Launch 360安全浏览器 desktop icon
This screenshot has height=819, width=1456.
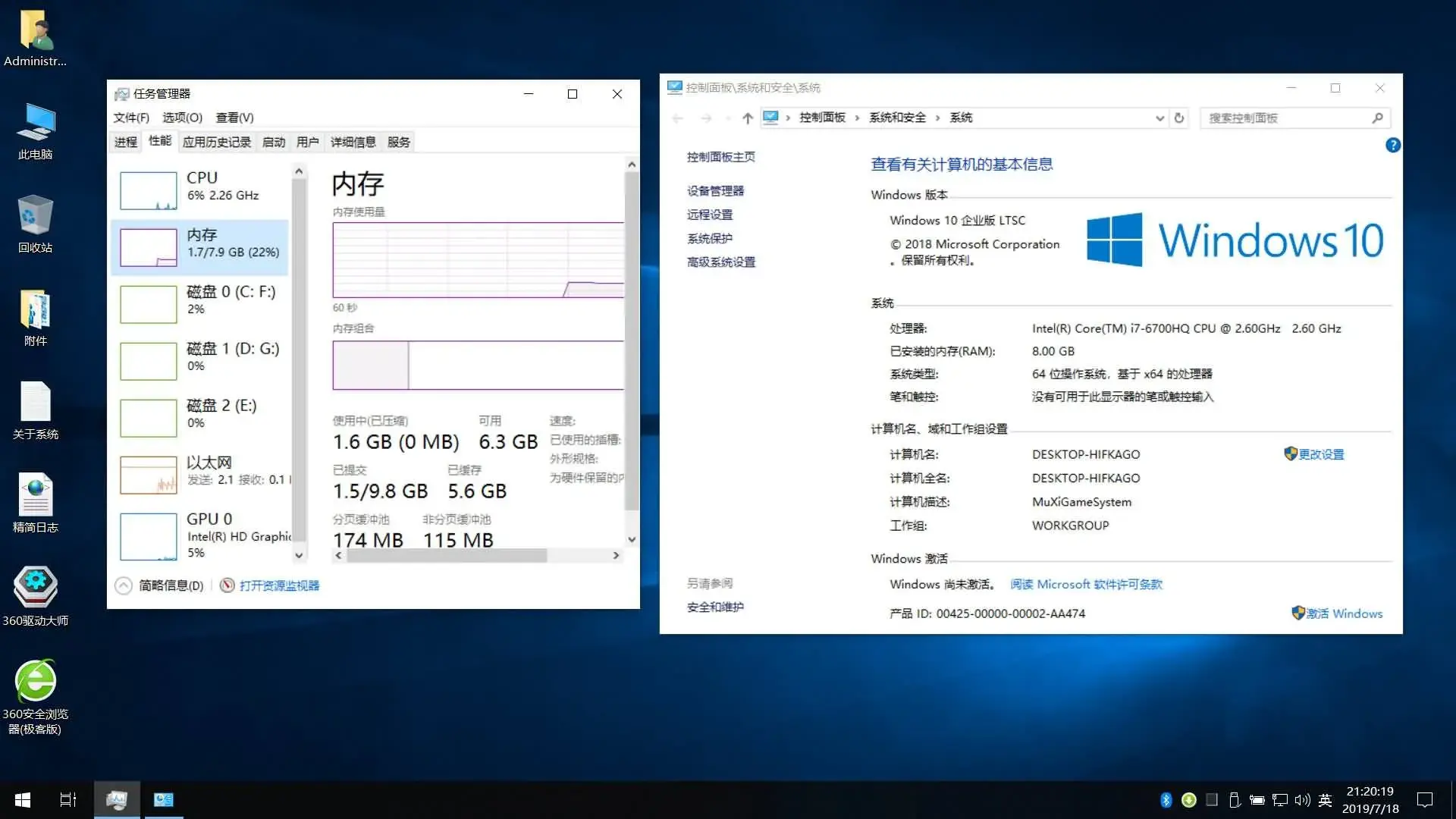(36, 697)
